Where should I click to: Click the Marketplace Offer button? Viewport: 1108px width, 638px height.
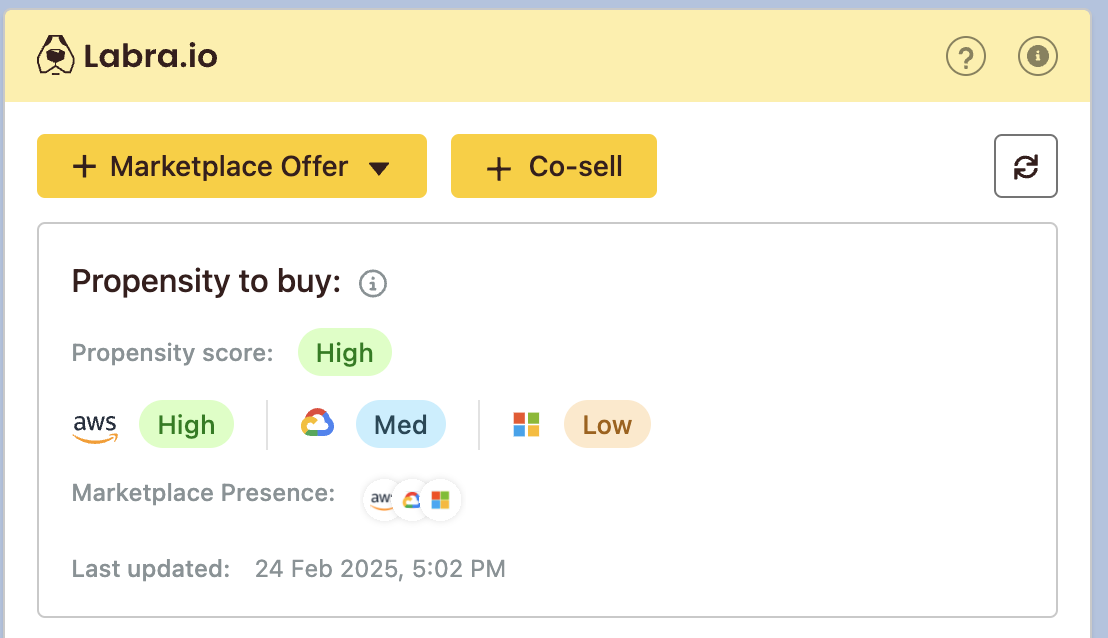pyautogui.click(x=232, y=166)
